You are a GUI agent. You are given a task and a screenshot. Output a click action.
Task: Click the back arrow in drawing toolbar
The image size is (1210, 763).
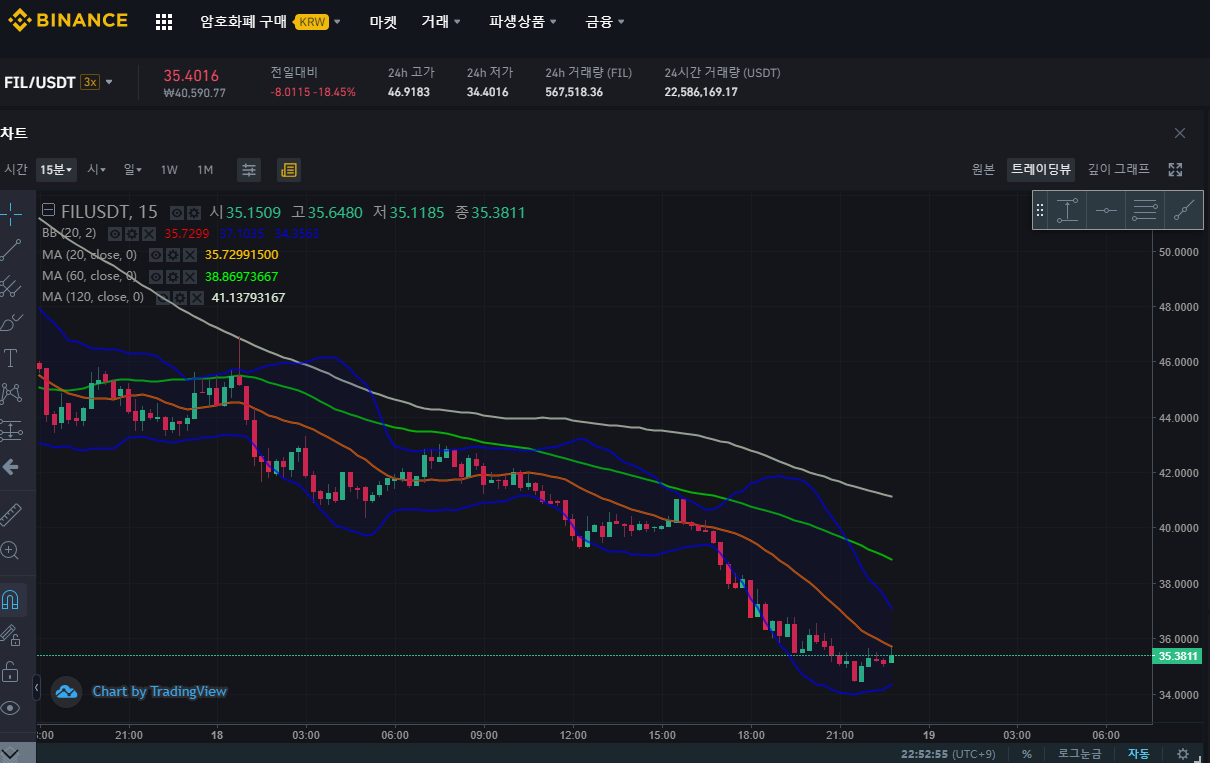coord(11,466)
